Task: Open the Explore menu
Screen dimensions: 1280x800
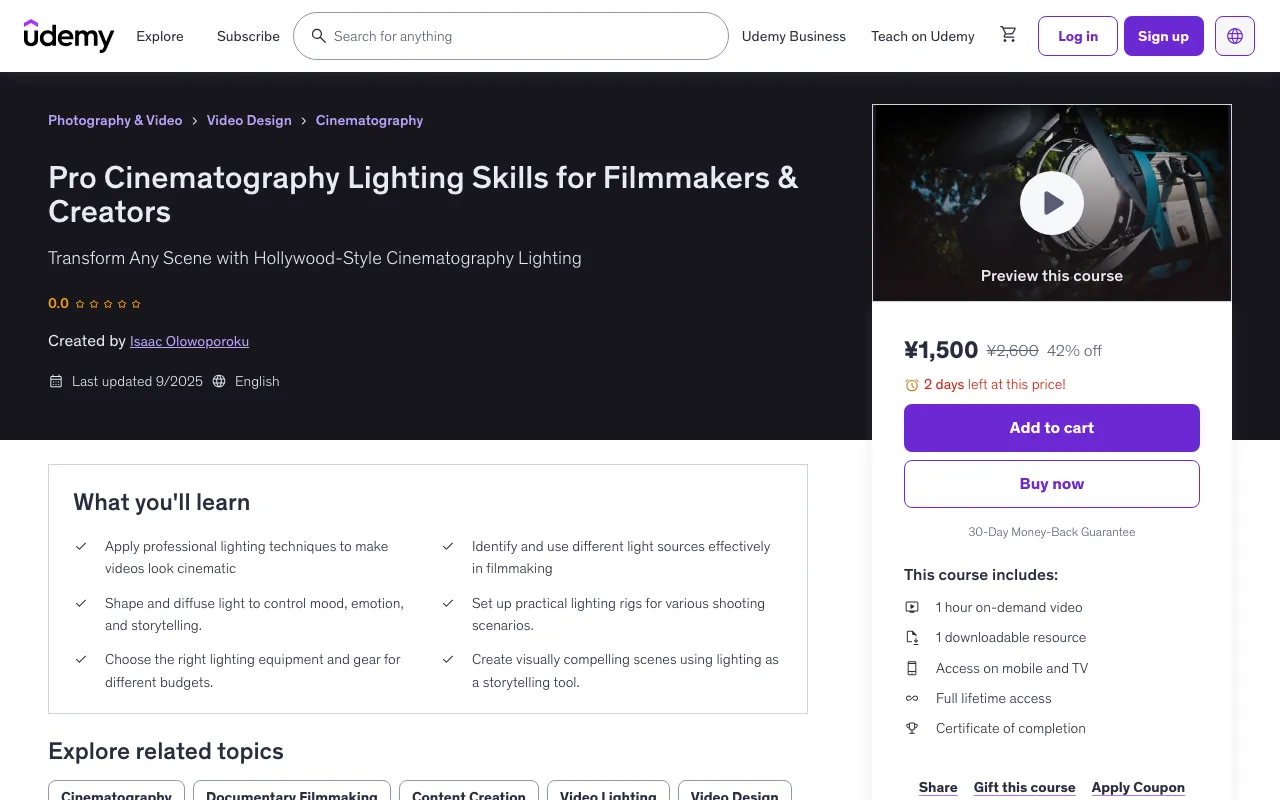Action: tap(159, 36)
